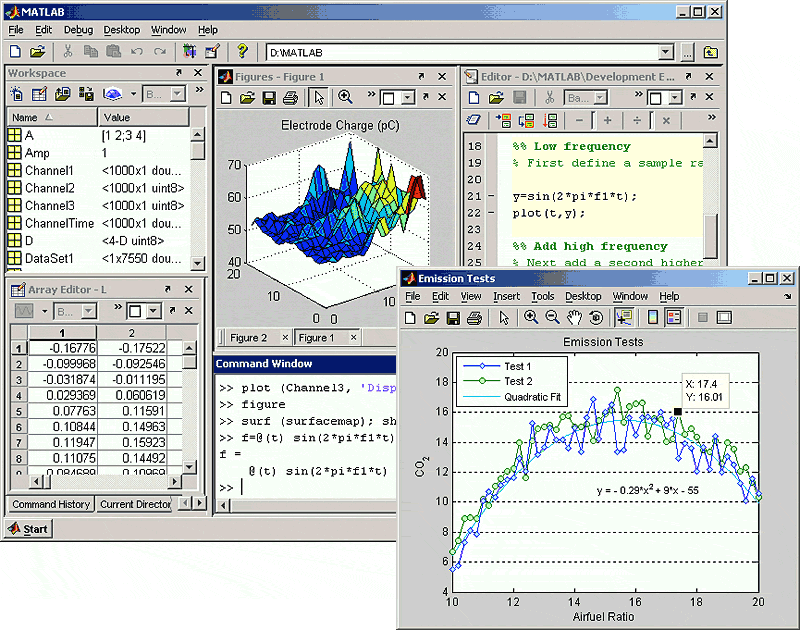The image size is (800, 630).
Task: Open a new M-file in the Editor
Action: pos(473,96)
